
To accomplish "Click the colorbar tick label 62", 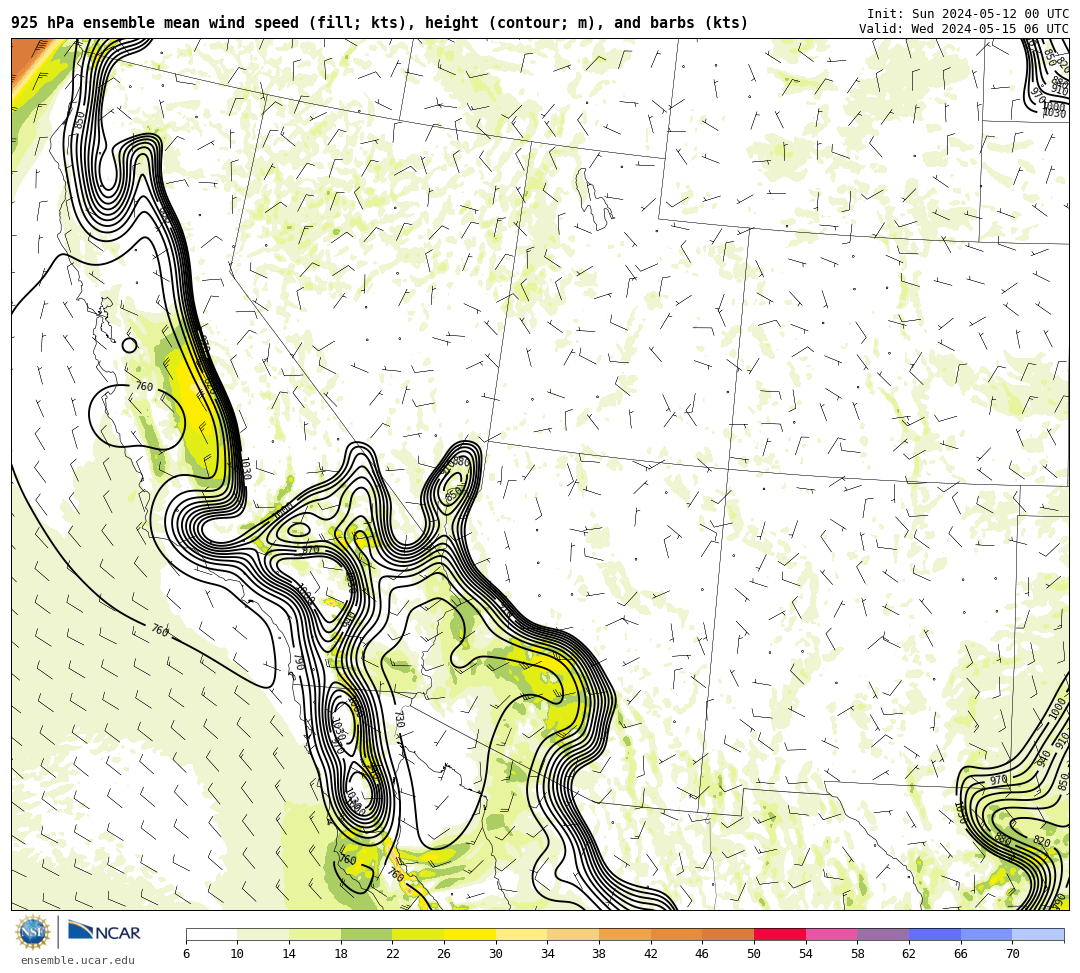I will 909,954.
